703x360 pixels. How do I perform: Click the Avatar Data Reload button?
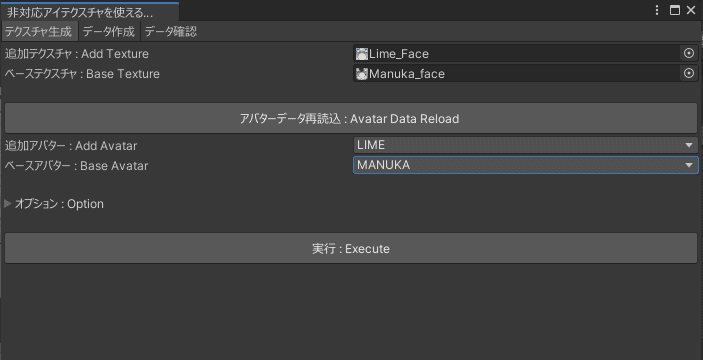(x=351, y=118)
